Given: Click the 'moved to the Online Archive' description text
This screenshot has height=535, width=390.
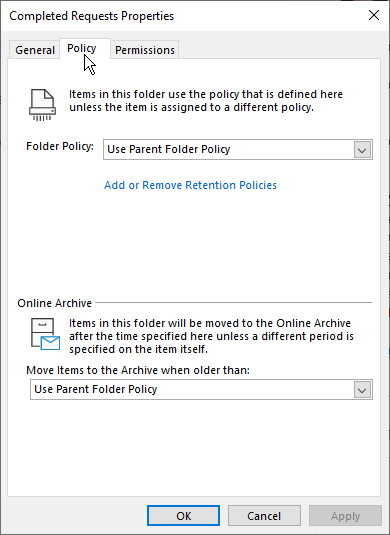Looking at the screenshot, I should coord(212,336).
